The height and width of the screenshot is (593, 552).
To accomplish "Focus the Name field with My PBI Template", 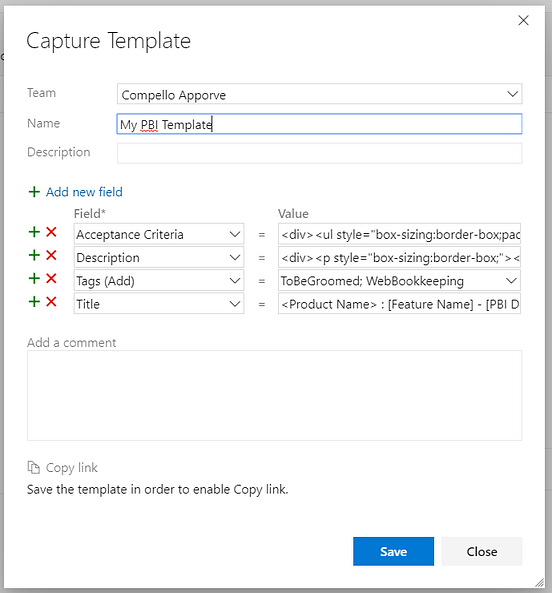I will point(319,124).
